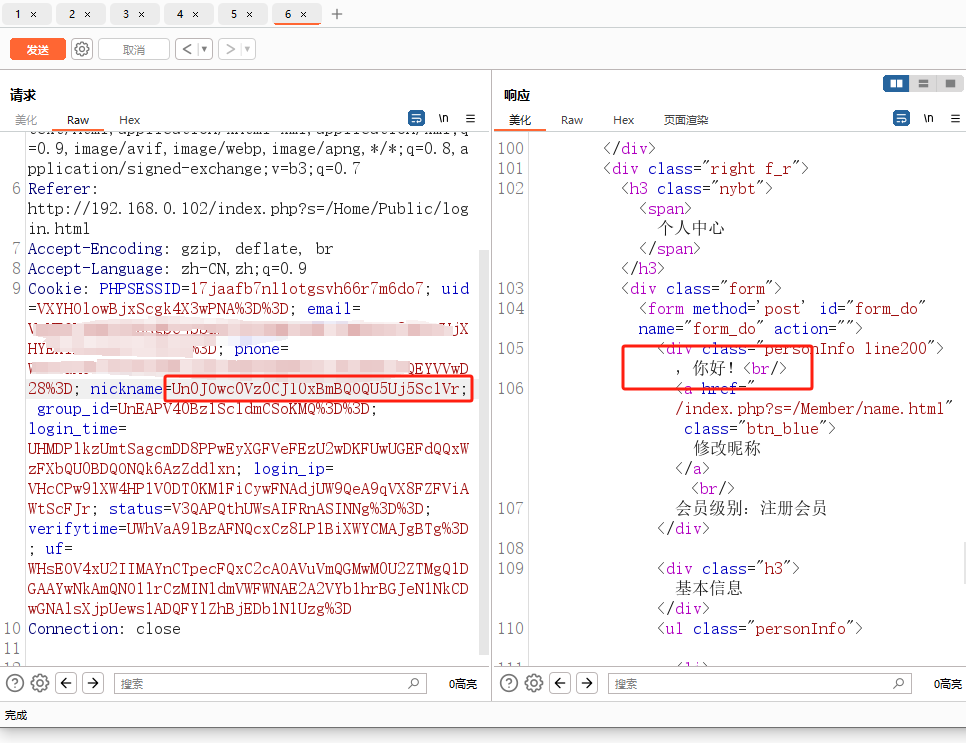
Task: Click the Accept-Encoding header line
Action: (181, 249)
